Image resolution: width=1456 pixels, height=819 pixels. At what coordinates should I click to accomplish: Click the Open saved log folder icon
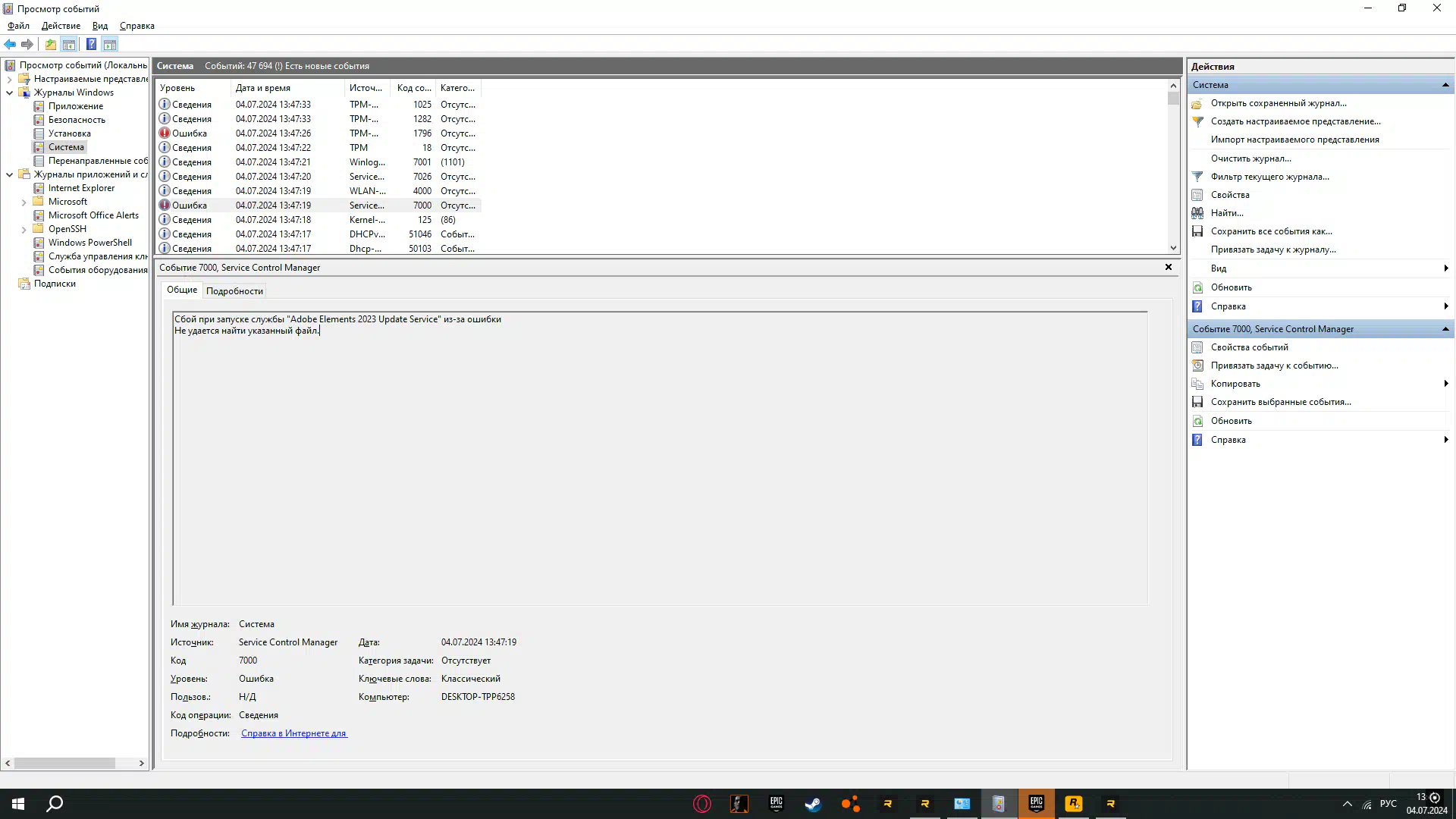coord(1197,103)
